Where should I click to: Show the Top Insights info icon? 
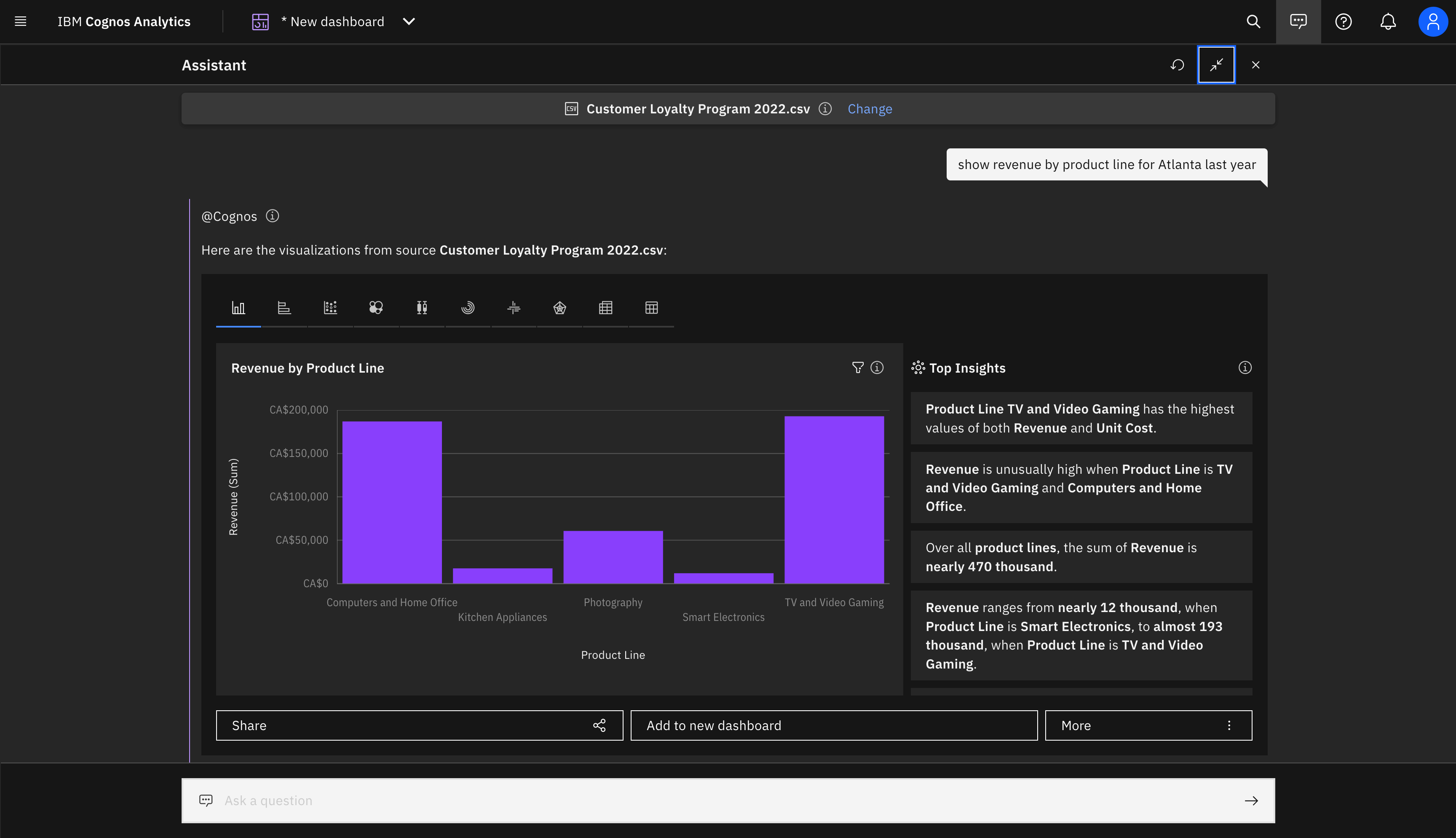point(1245,368)
